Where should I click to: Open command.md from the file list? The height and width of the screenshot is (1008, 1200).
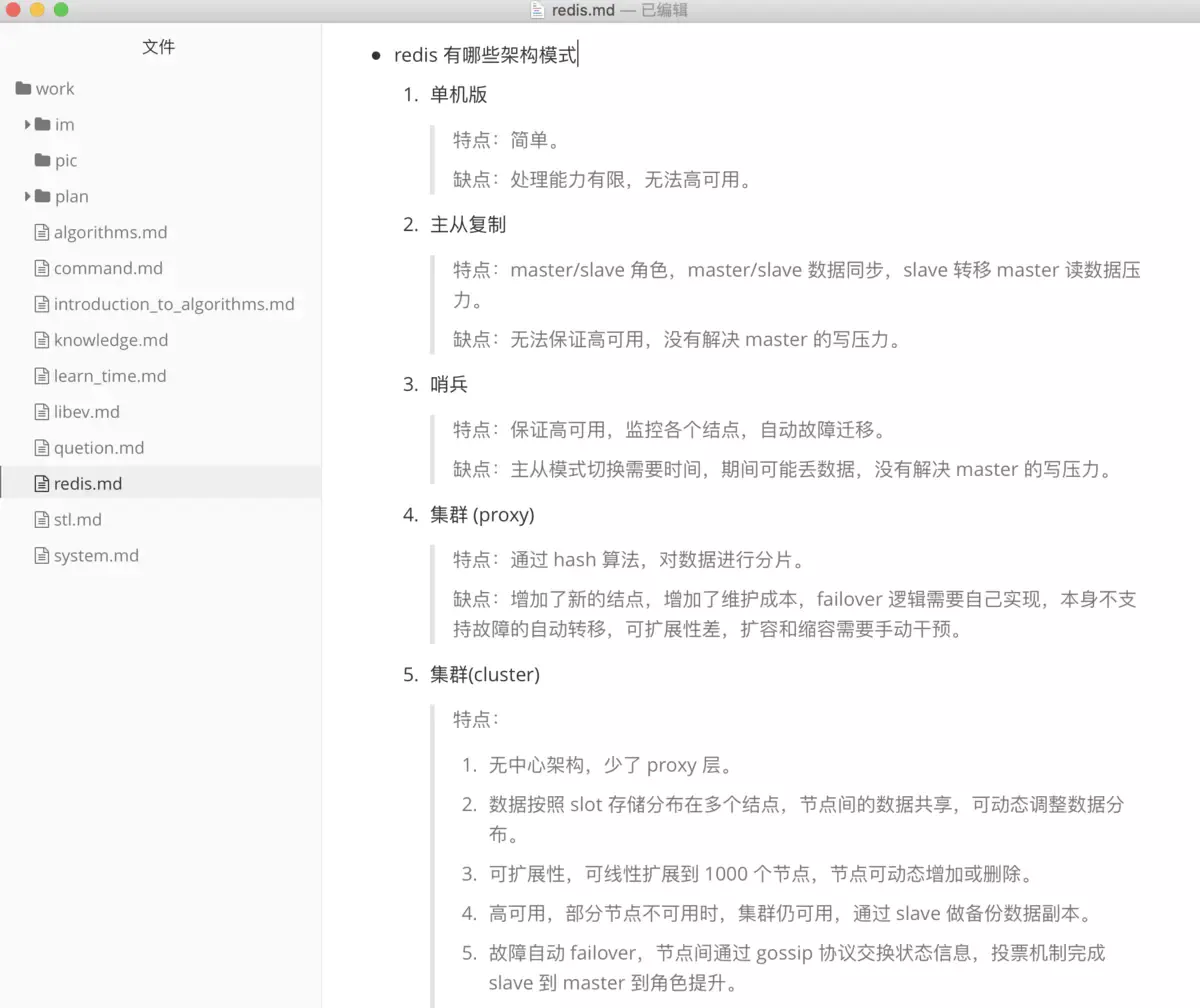108,269
